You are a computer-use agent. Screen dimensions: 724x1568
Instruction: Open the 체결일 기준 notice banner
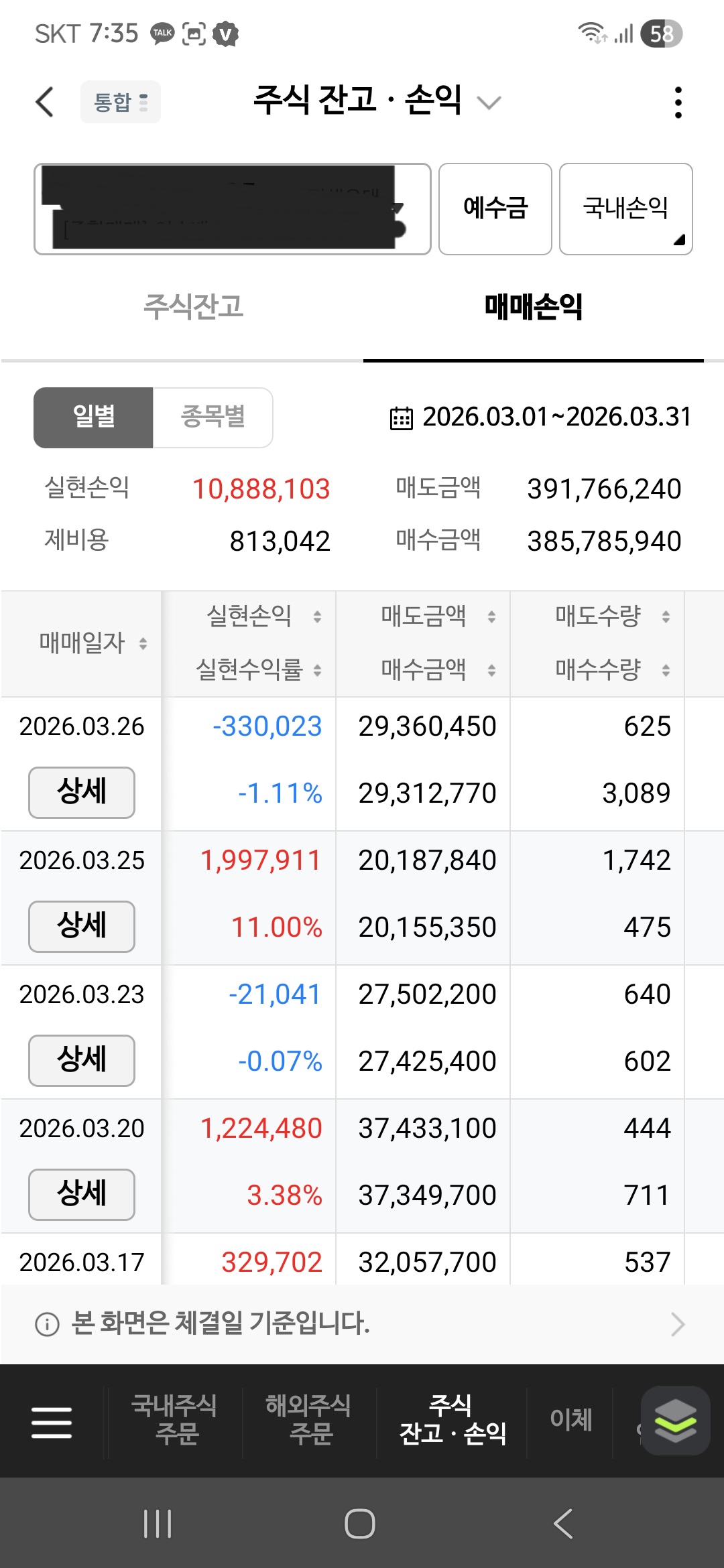click(362, 1324)
